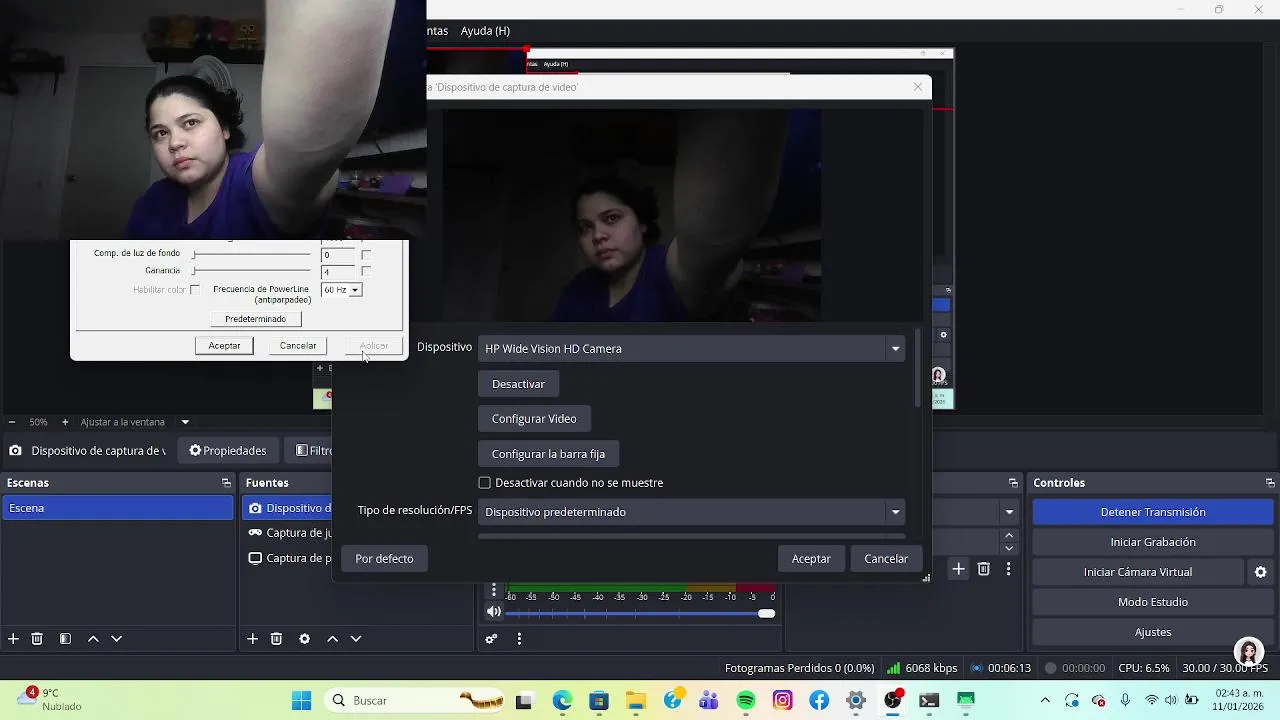1280x720 pixels.
Task: Click Configurar Video button
Action: click(x=534, y=419)
